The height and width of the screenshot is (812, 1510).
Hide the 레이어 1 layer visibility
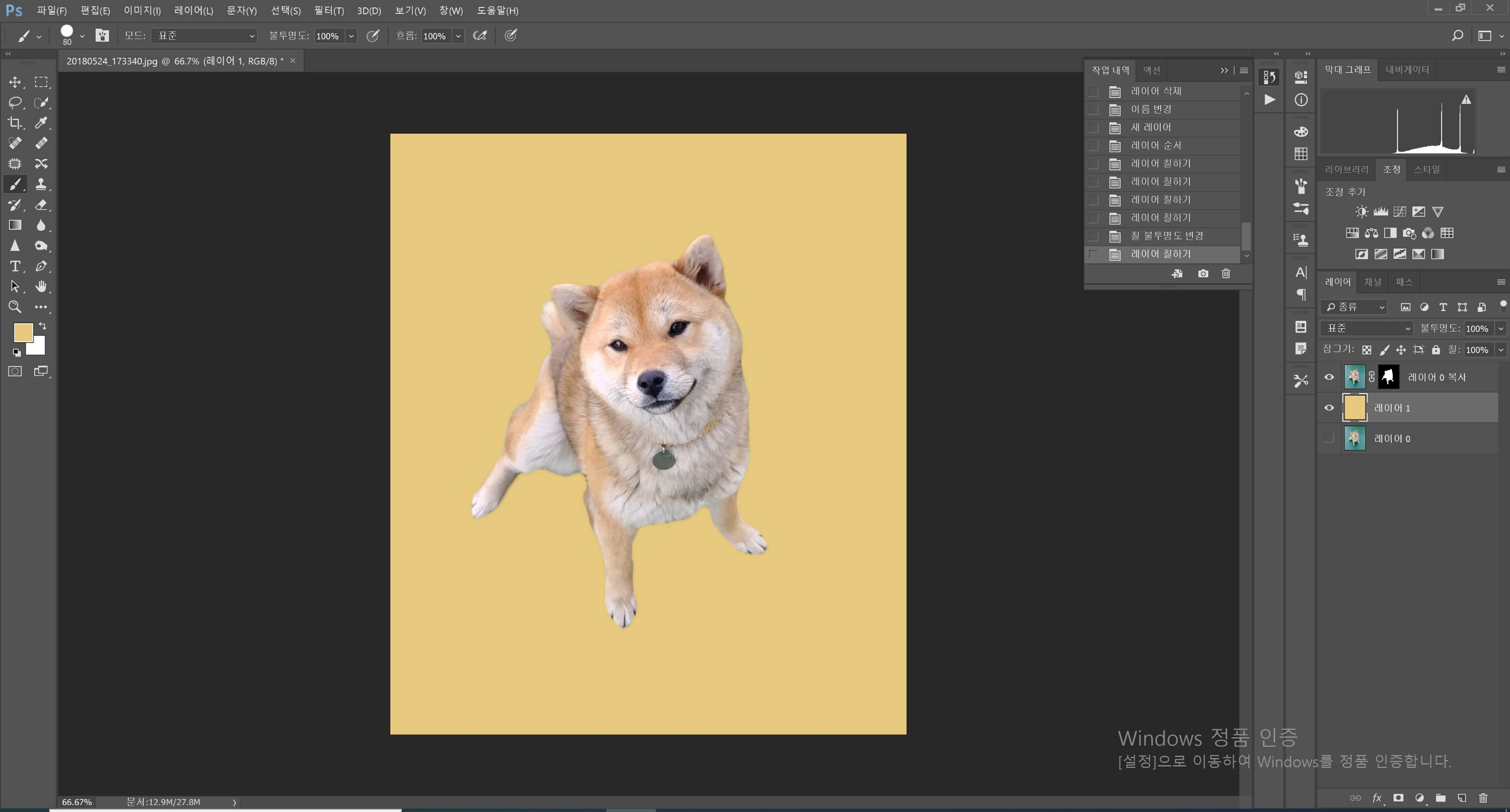1329,408
